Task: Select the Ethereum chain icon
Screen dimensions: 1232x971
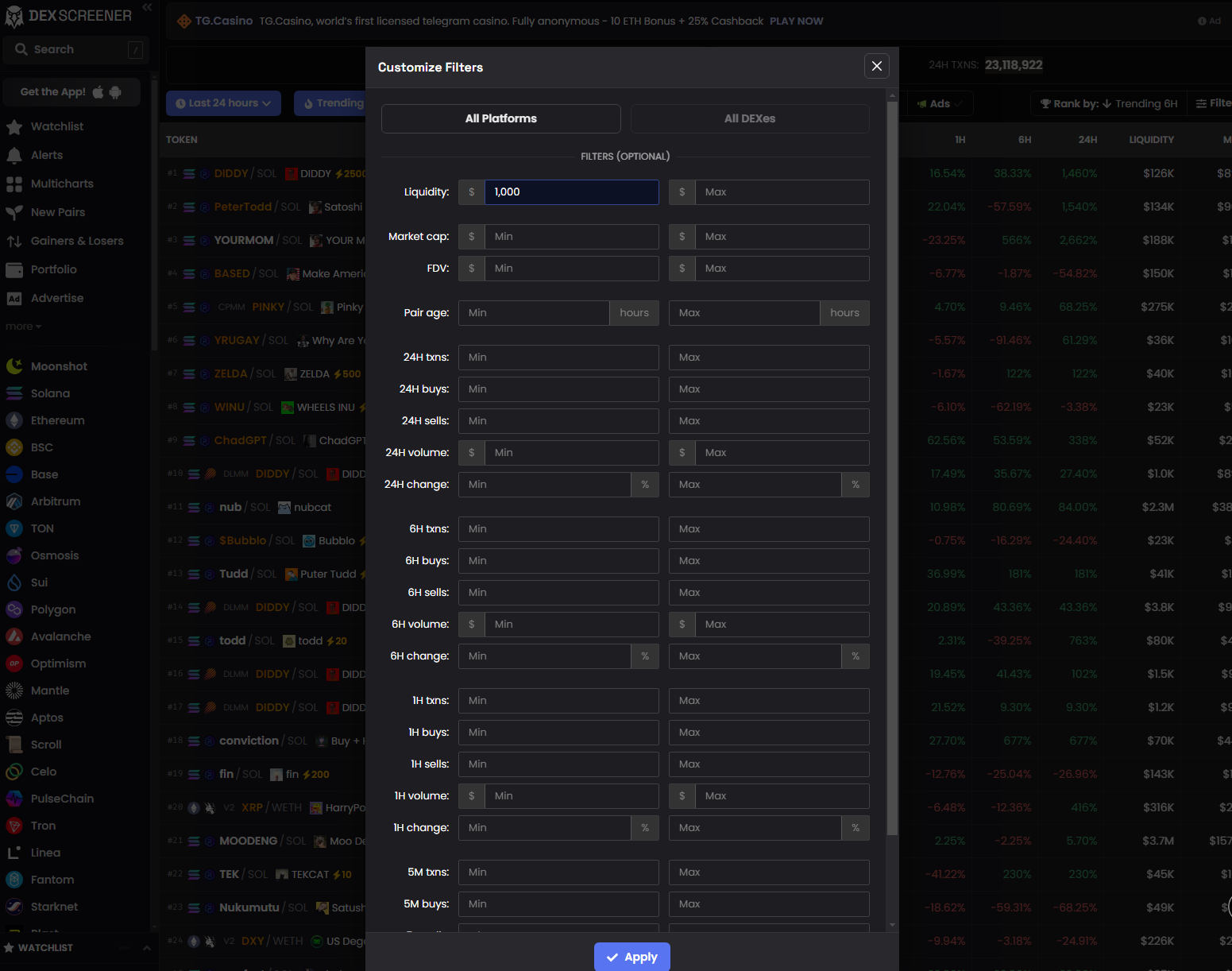Action: [x=14, y=420]
